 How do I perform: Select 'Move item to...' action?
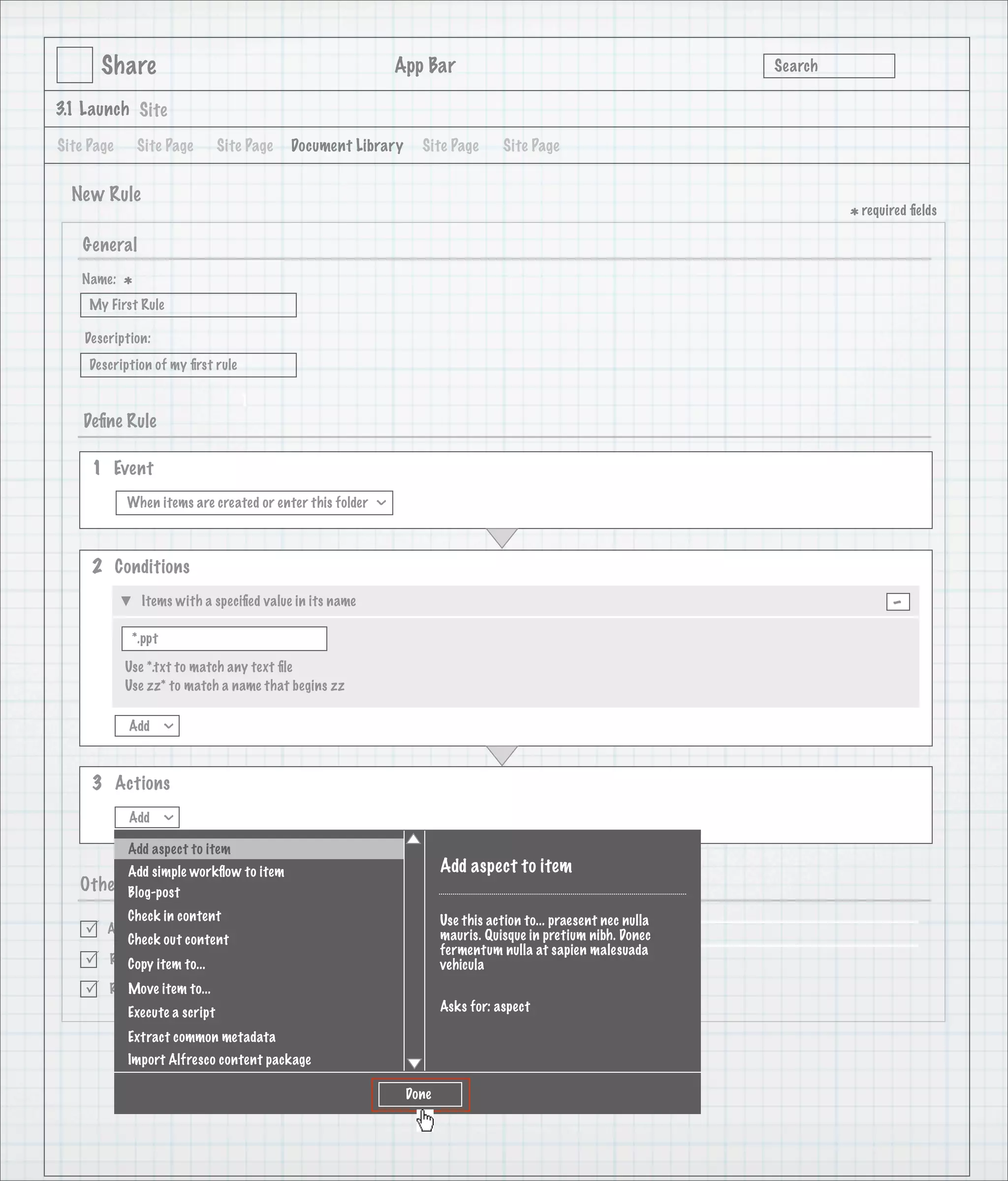click(x=169, y=989)
